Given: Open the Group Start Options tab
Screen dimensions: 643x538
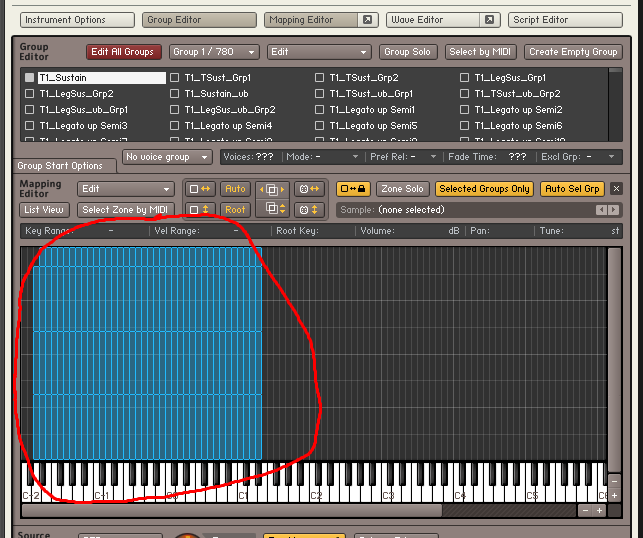Looking at the screenshot, I should [x=65, y=166].
